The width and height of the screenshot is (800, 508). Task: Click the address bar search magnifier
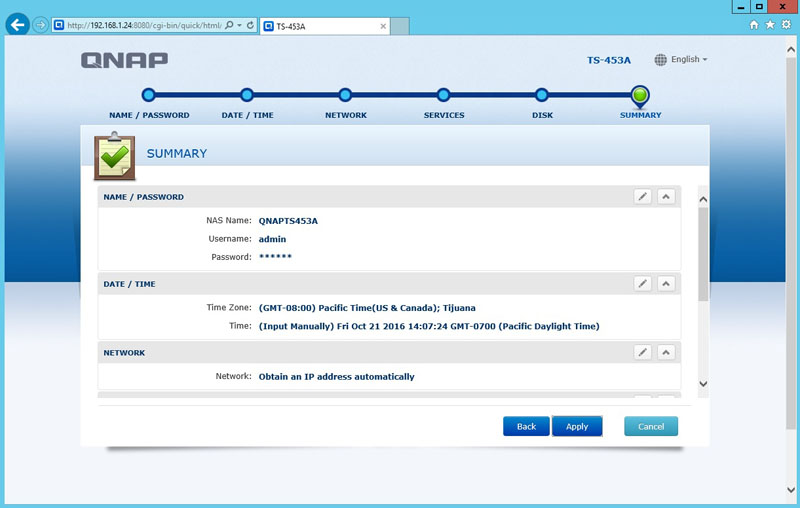click(230, 24)
